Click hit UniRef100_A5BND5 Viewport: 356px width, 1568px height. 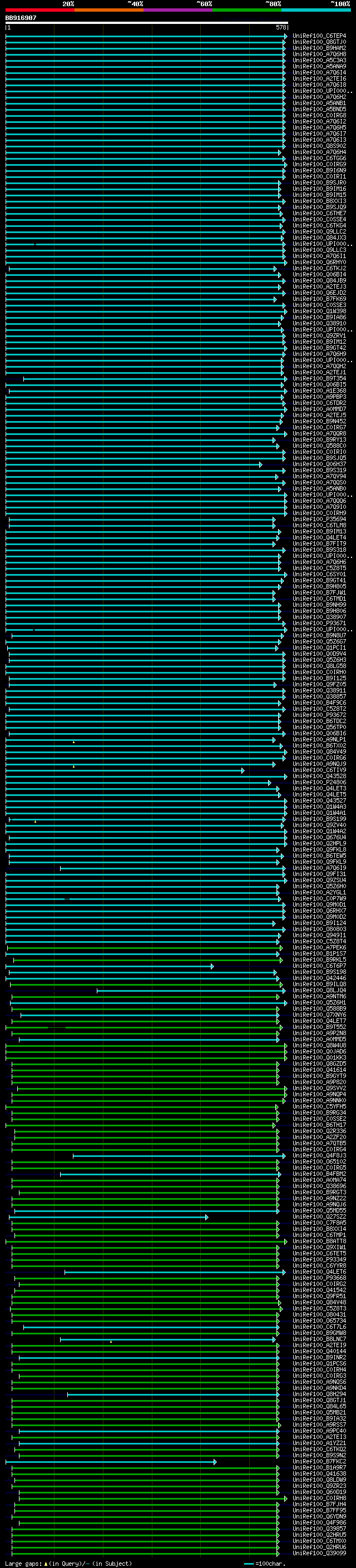click(x=319, y=110)
